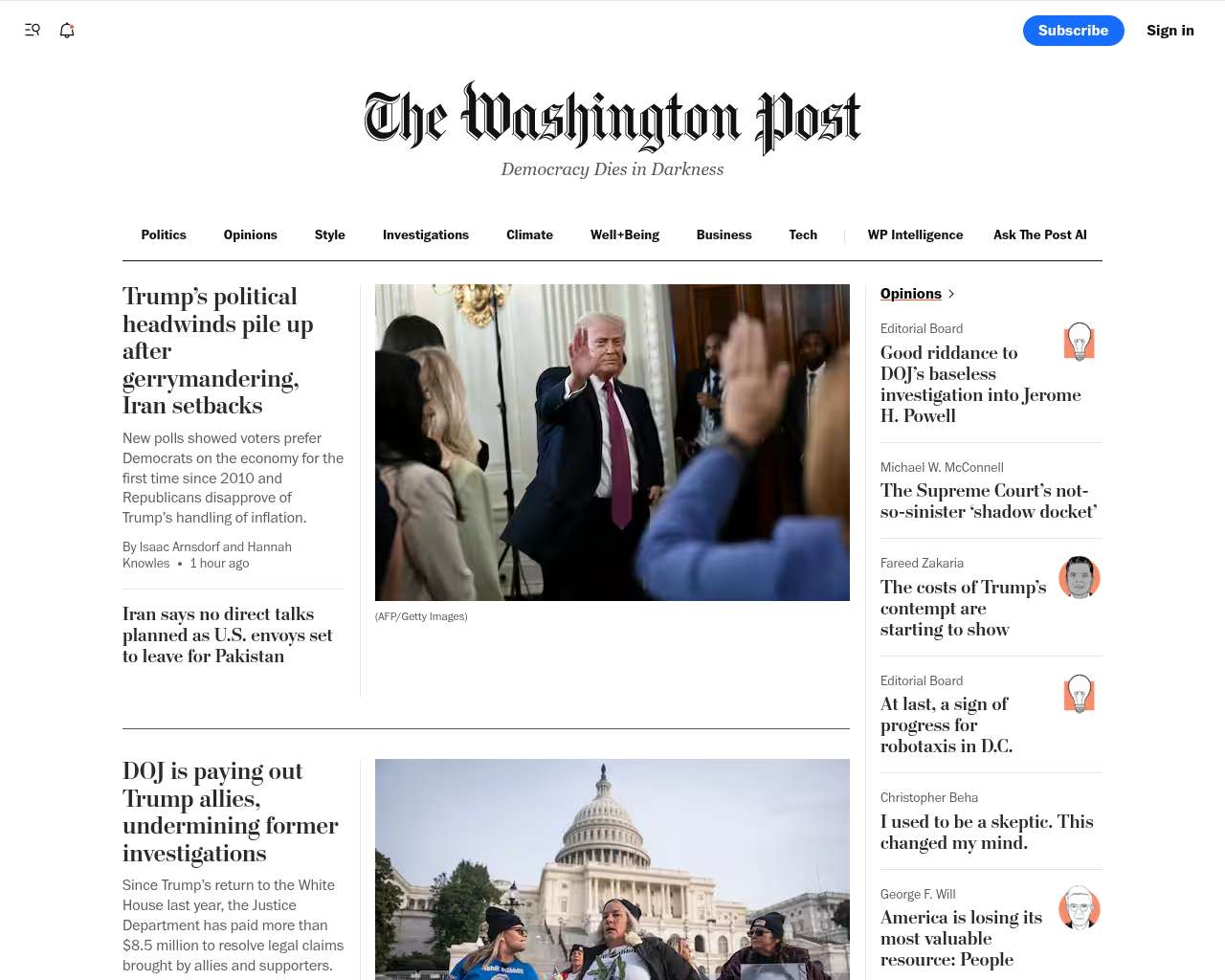This screenshot has width=1225, height=980.
Task: Open Ask The Post AI
Action: (x=1040, y=234)
